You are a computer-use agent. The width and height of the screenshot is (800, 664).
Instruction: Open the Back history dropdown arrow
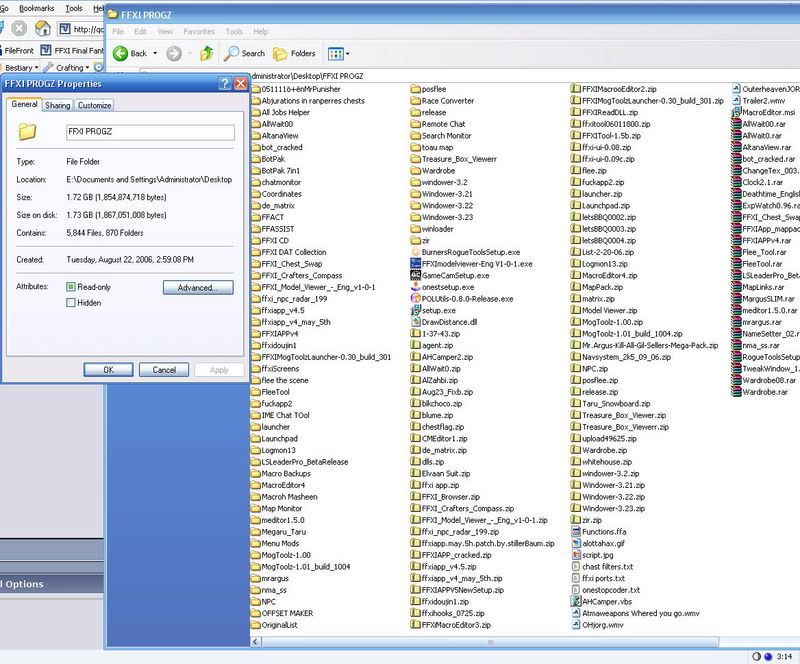click(x=155, y=53)
